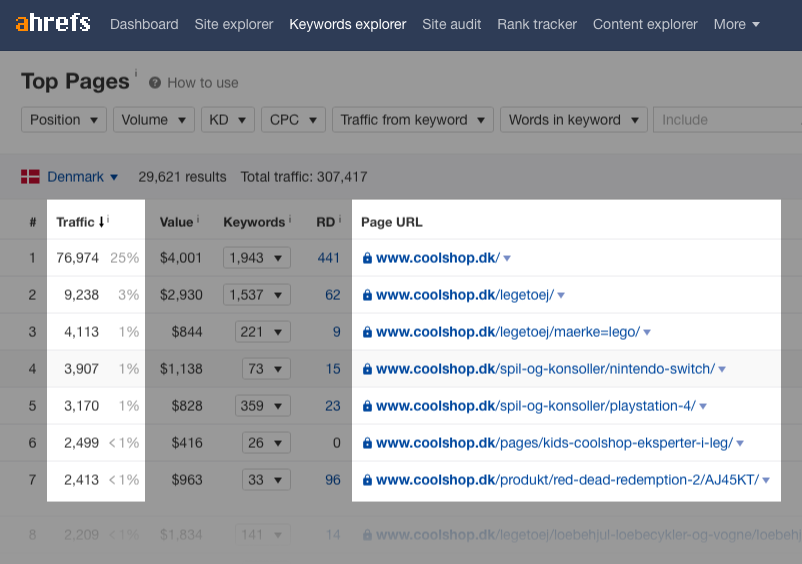802x564 pixels.
Task: Click the Traffic column info icon
Action: pos(108,219)
